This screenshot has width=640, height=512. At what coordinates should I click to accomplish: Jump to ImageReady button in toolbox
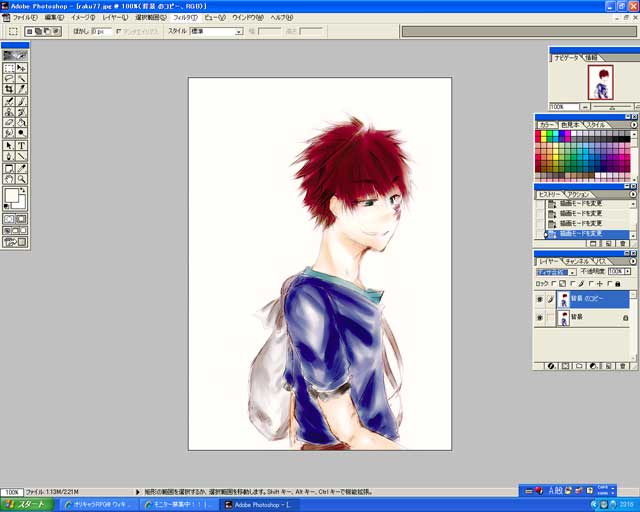(15, 242)
